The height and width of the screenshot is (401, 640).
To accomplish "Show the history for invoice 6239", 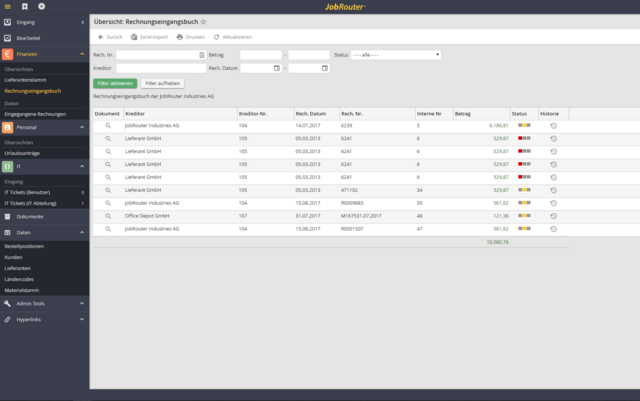I will [553, 126].
